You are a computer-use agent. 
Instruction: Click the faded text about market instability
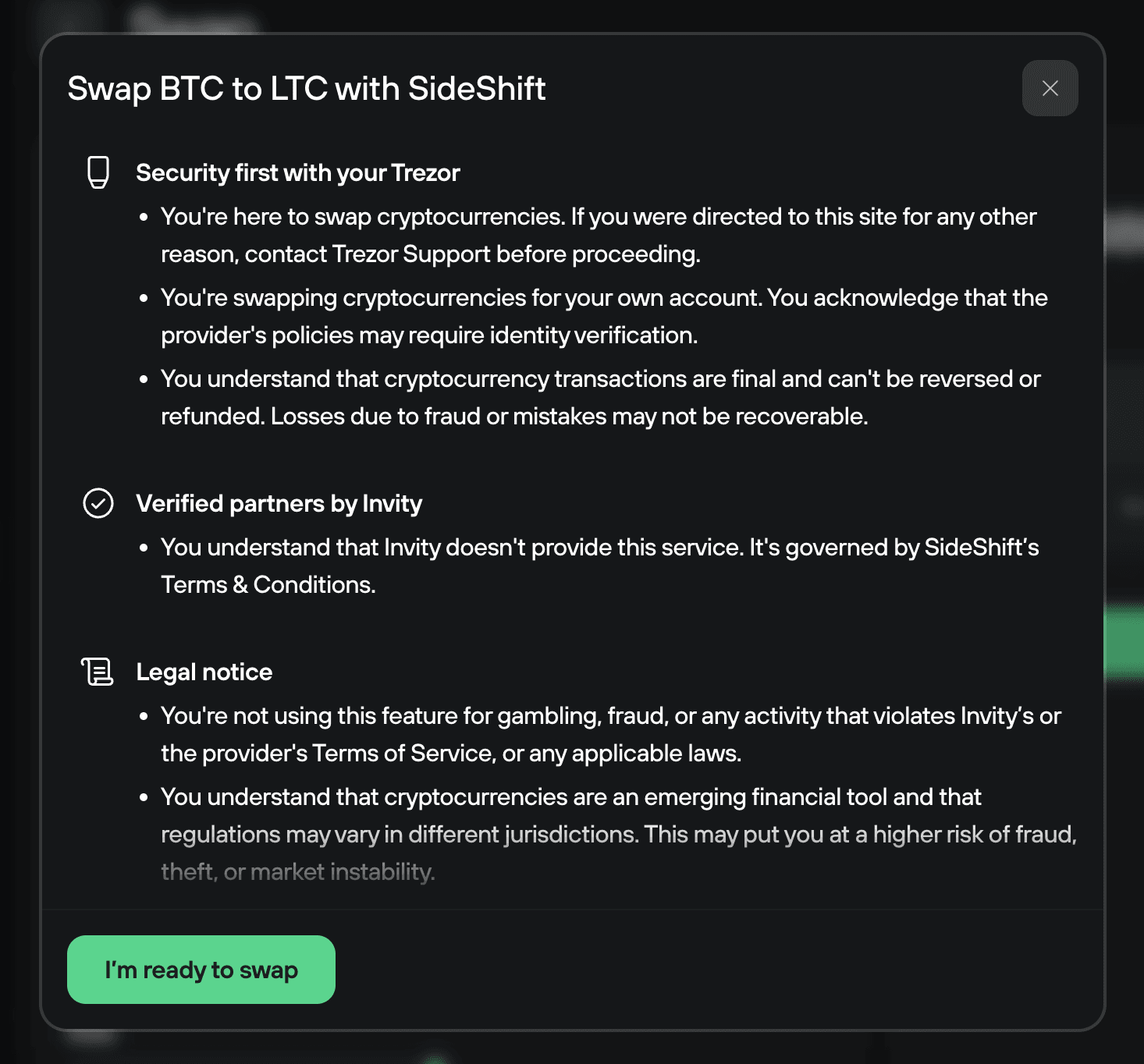click(297, 871)
